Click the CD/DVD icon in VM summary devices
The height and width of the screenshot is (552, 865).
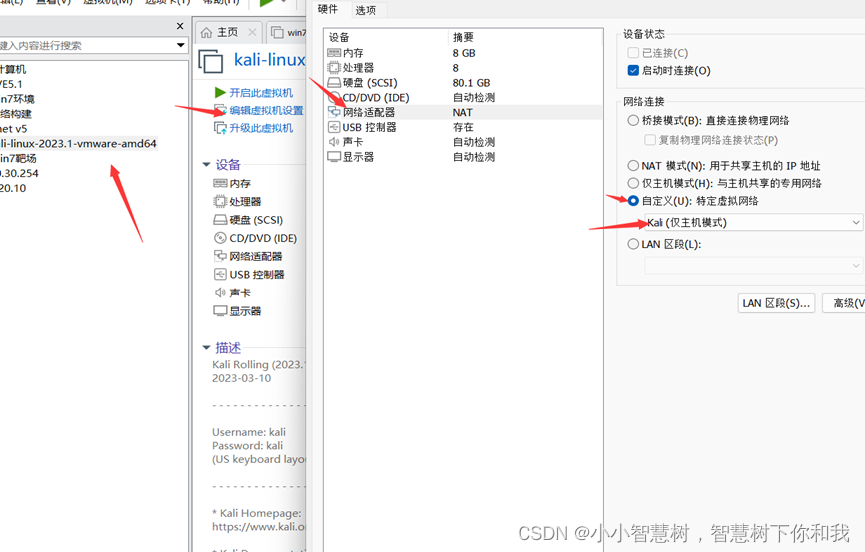pyautogui.click(x=220, y=238)
